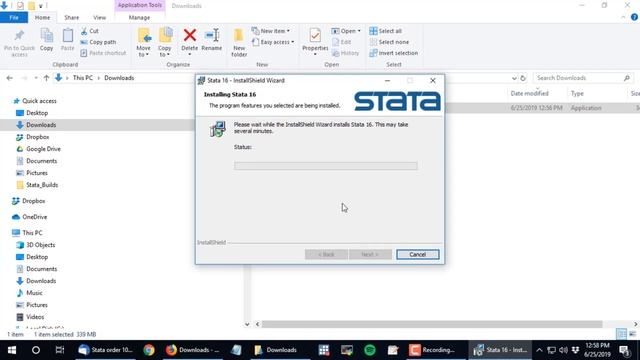
Task: Sort by the Type column header
Action: point(577,93)
